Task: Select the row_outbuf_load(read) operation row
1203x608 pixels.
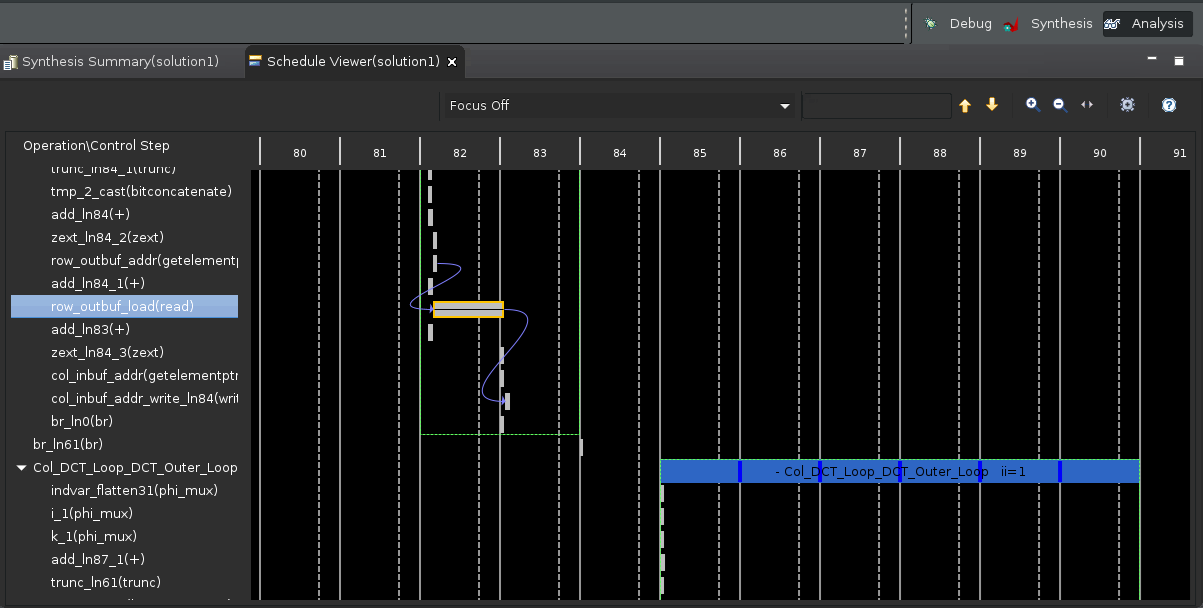Action: pyautogui.click(x=123, y=307)
